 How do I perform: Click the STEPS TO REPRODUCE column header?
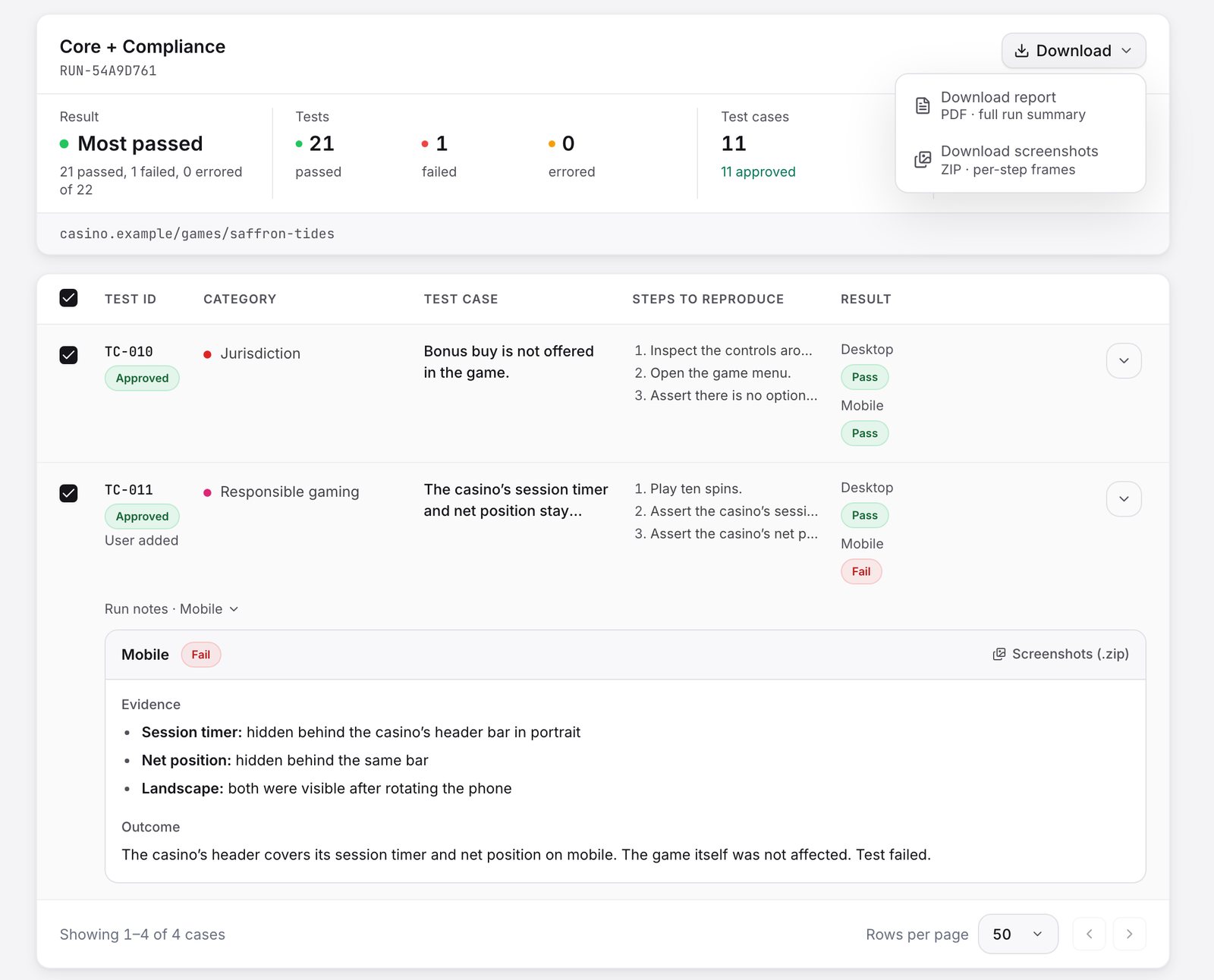(708, 299)
